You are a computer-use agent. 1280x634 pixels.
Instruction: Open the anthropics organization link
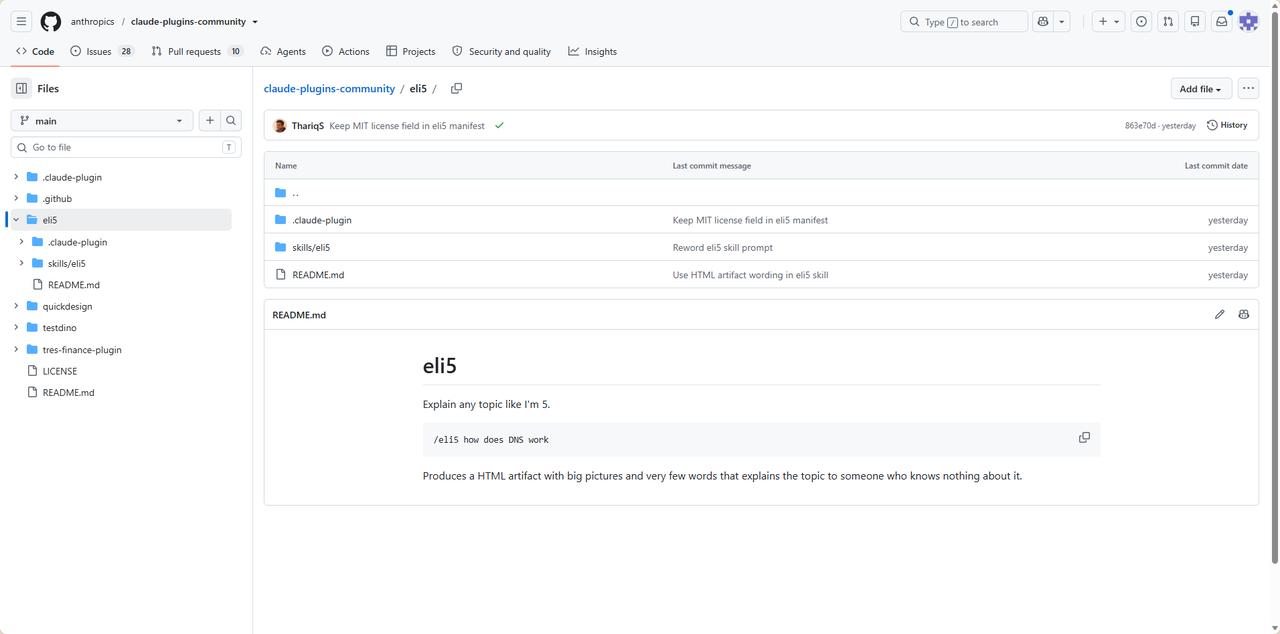(x=92, y=21)
